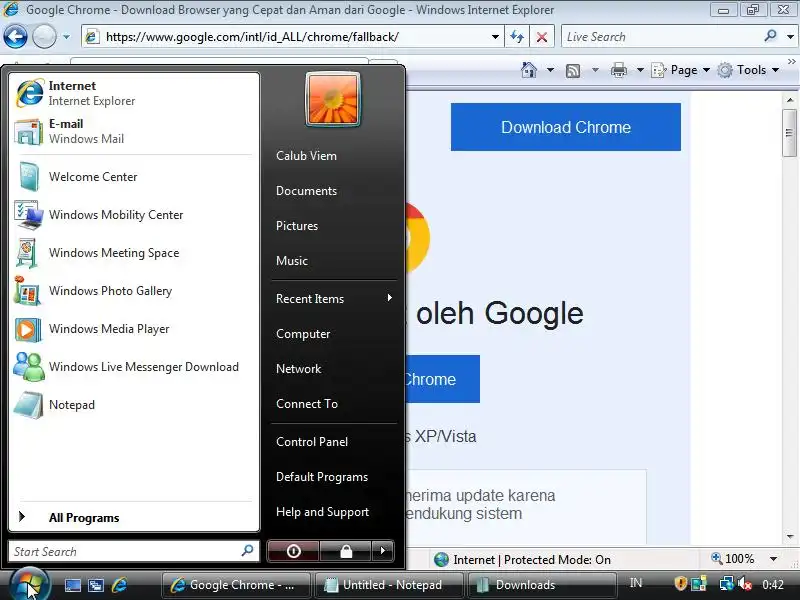Click the muted volume tray icon
The height and width of the screenshot is (600, 800).
point(745,583)
